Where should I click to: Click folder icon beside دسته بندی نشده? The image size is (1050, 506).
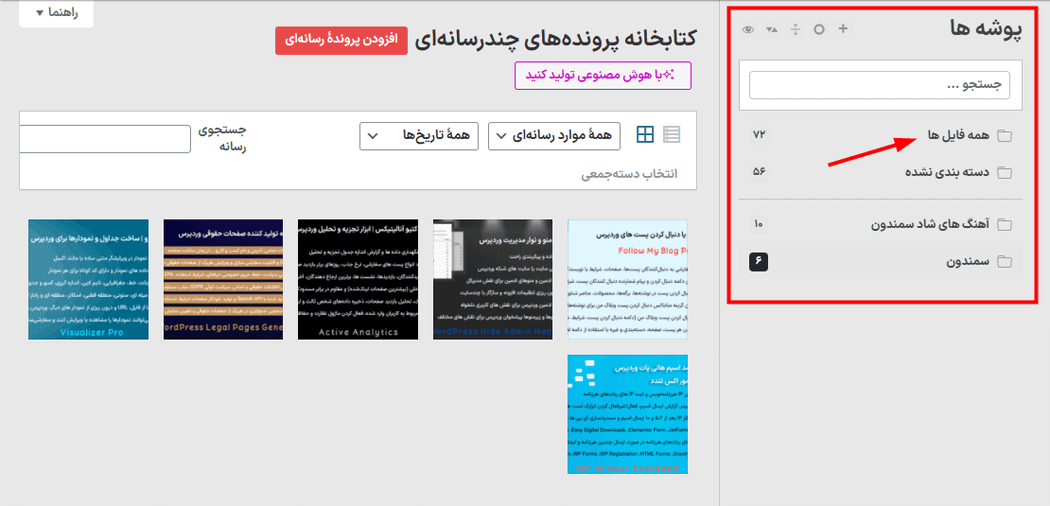pos(1004,173)
